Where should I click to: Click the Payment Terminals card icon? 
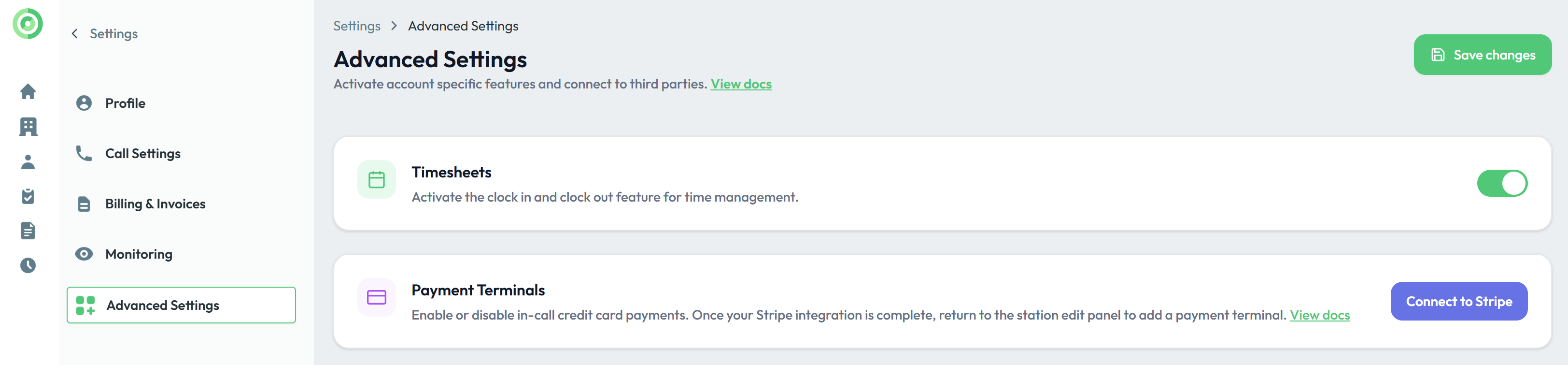coord(376,297)
